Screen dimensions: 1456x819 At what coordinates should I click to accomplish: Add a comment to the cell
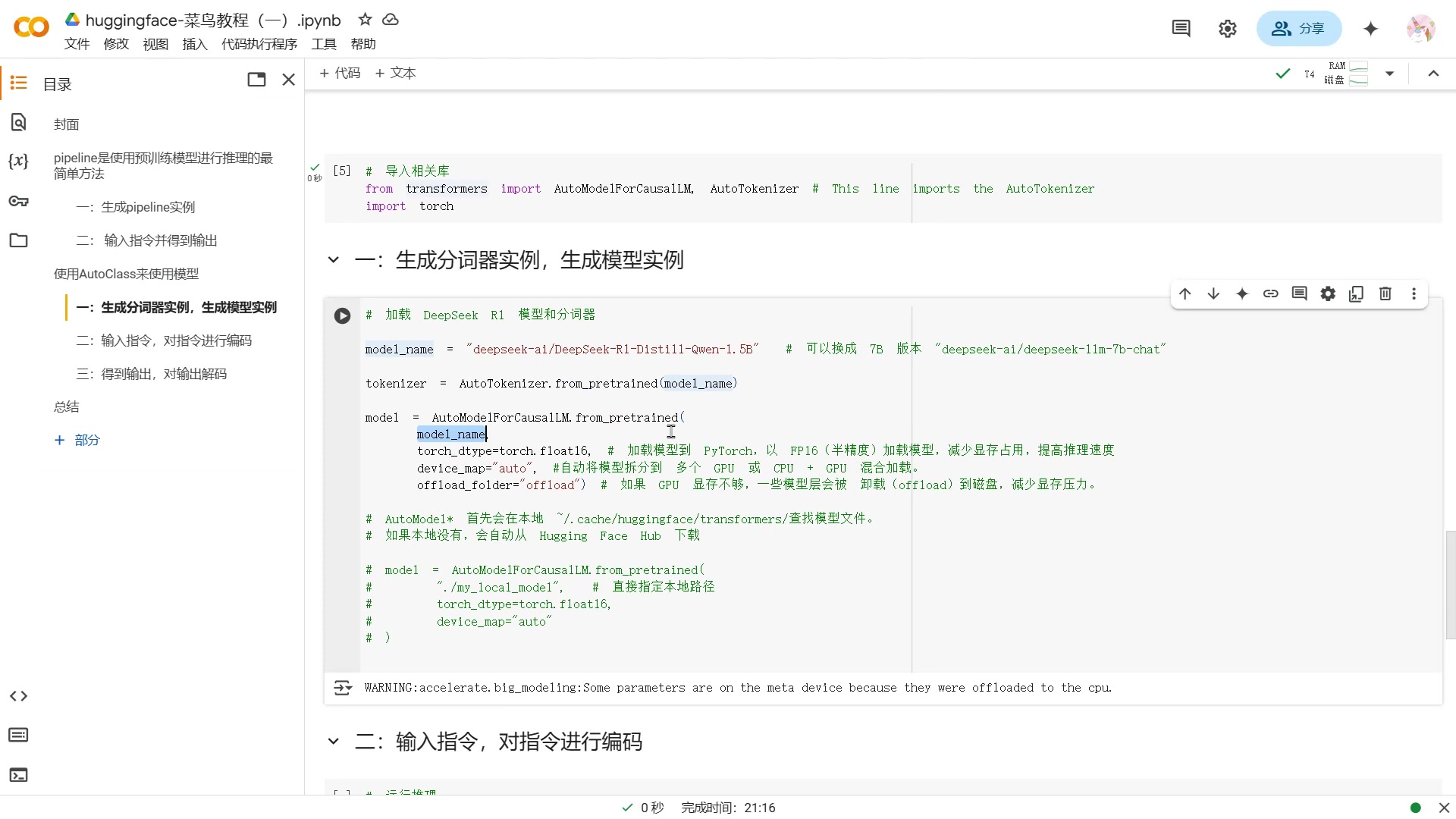[1300, 293]
